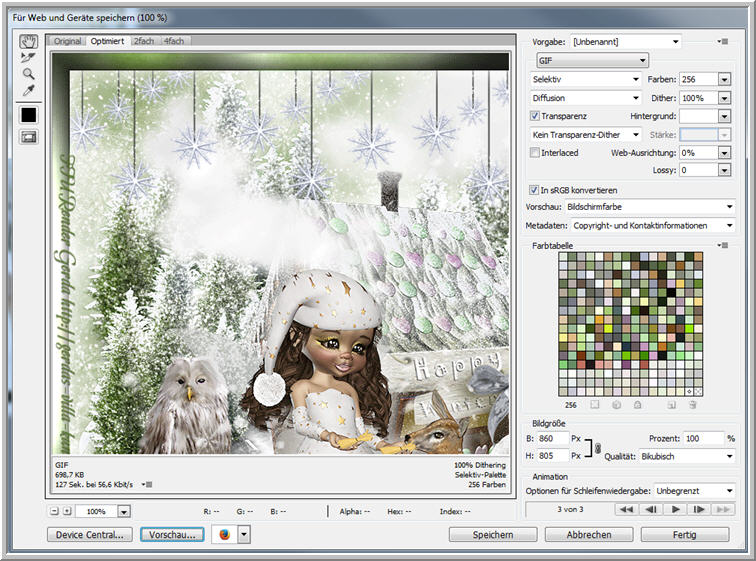Click the Device Central button
The height and width of the screenshot is (561, 756).
(x=90, y=534)
